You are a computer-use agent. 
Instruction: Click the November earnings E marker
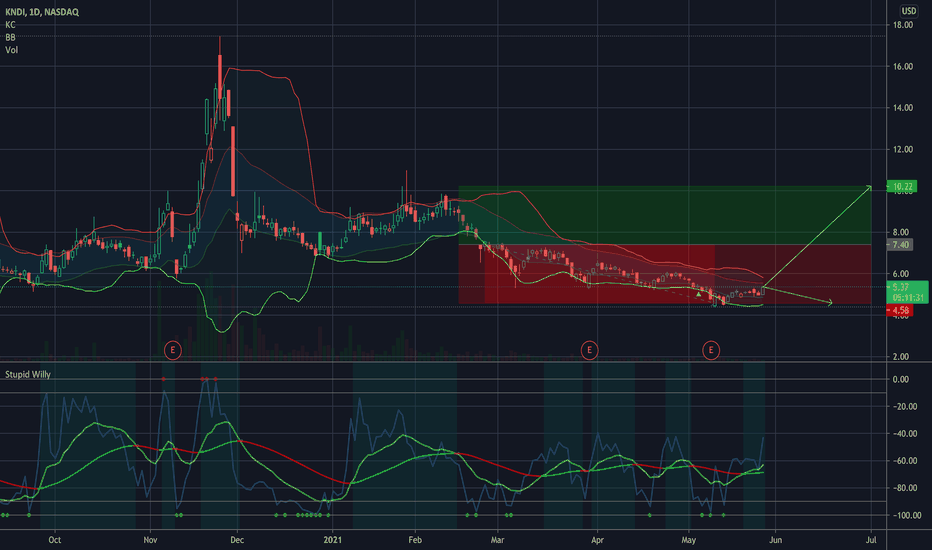coord(172,350)
